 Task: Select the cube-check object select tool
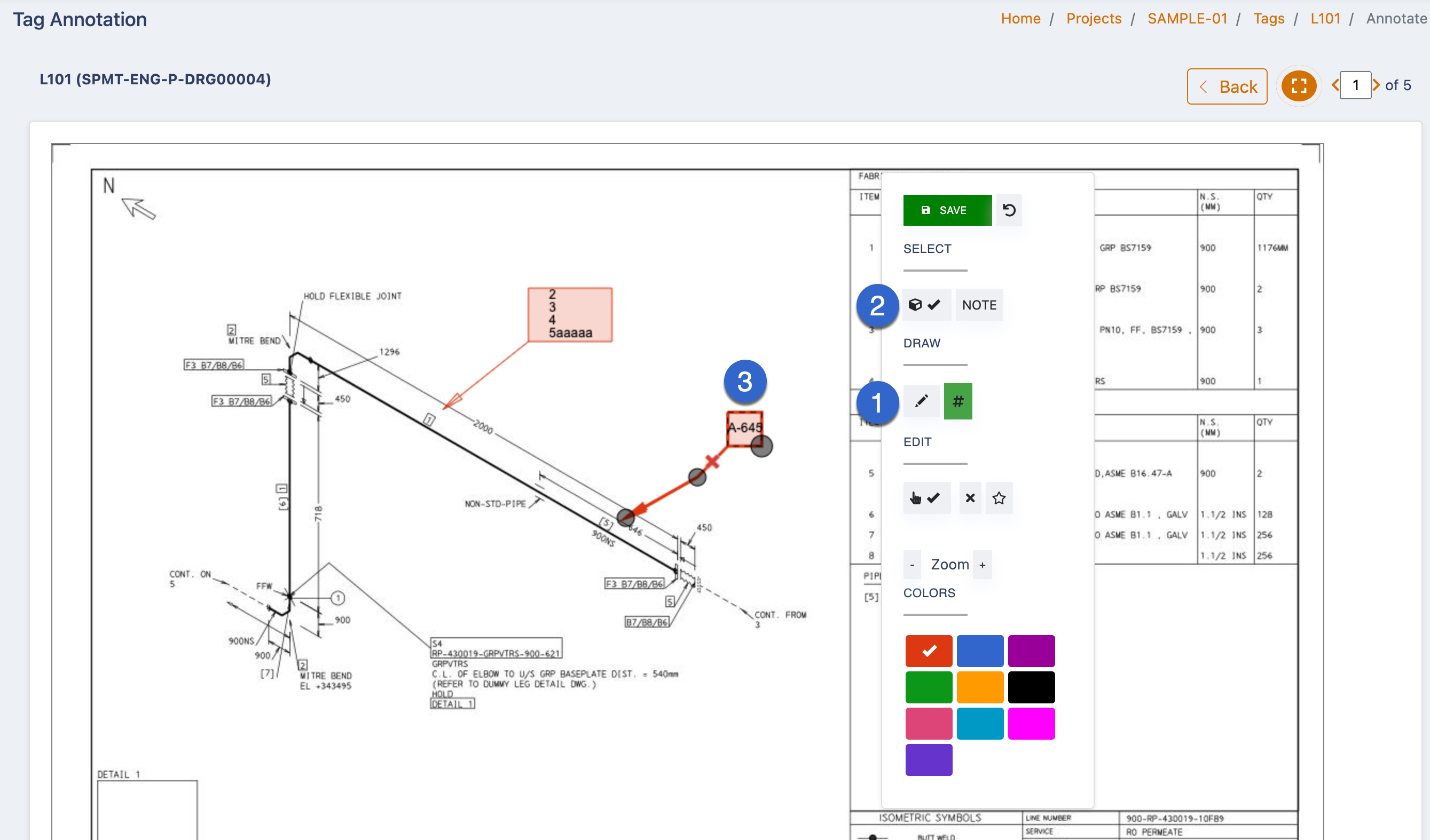click(926, 305)
